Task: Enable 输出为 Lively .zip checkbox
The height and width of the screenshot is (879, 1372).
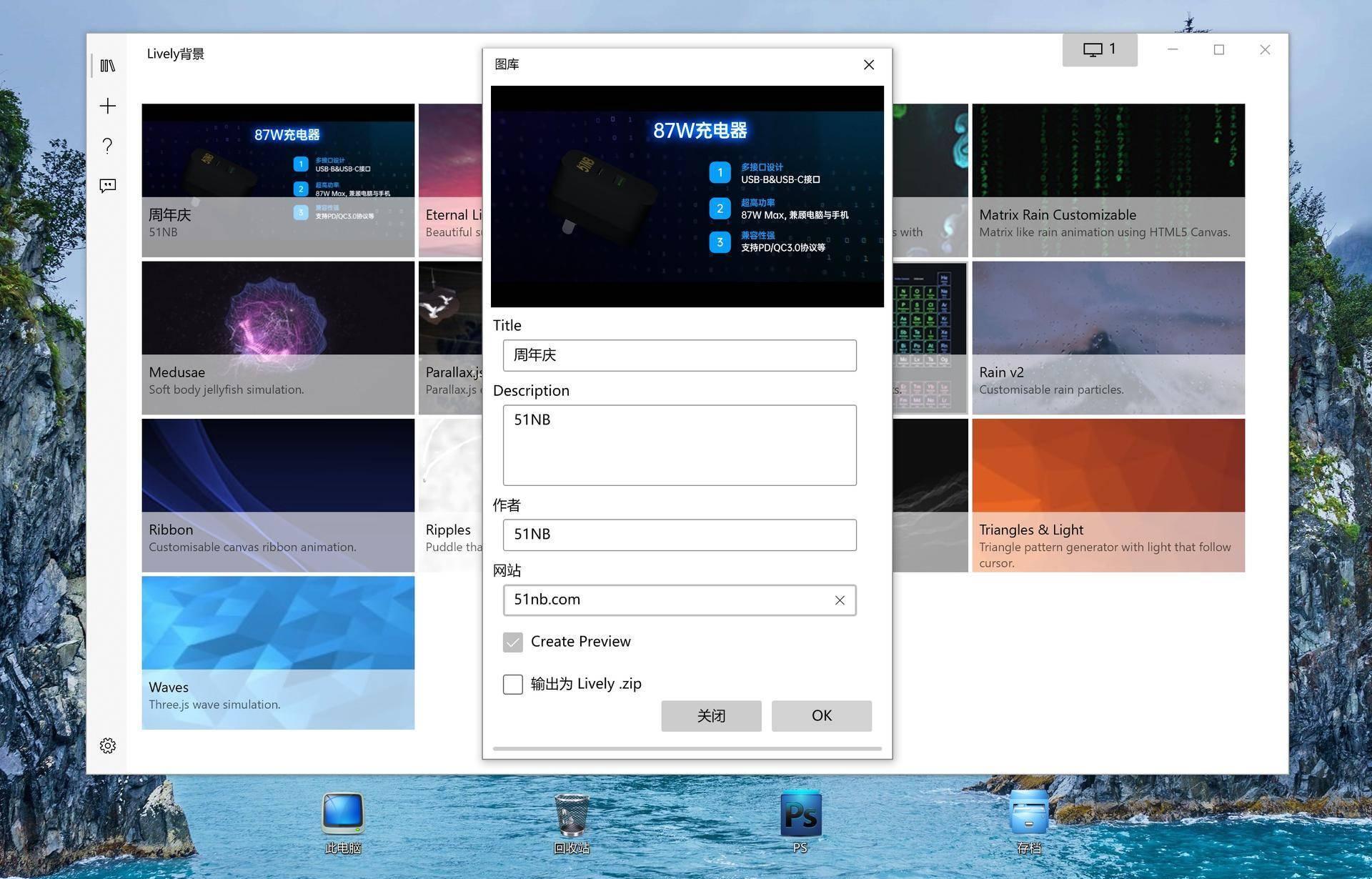Action: coord(512,684)
